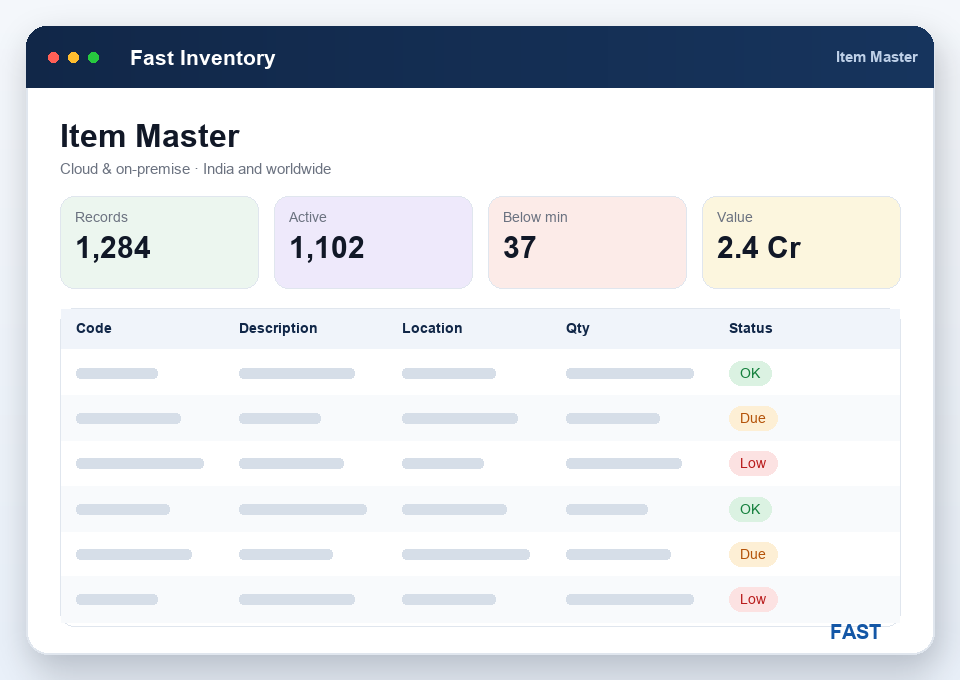
Task: Sort by the Status column header
Action: [751, 328]
